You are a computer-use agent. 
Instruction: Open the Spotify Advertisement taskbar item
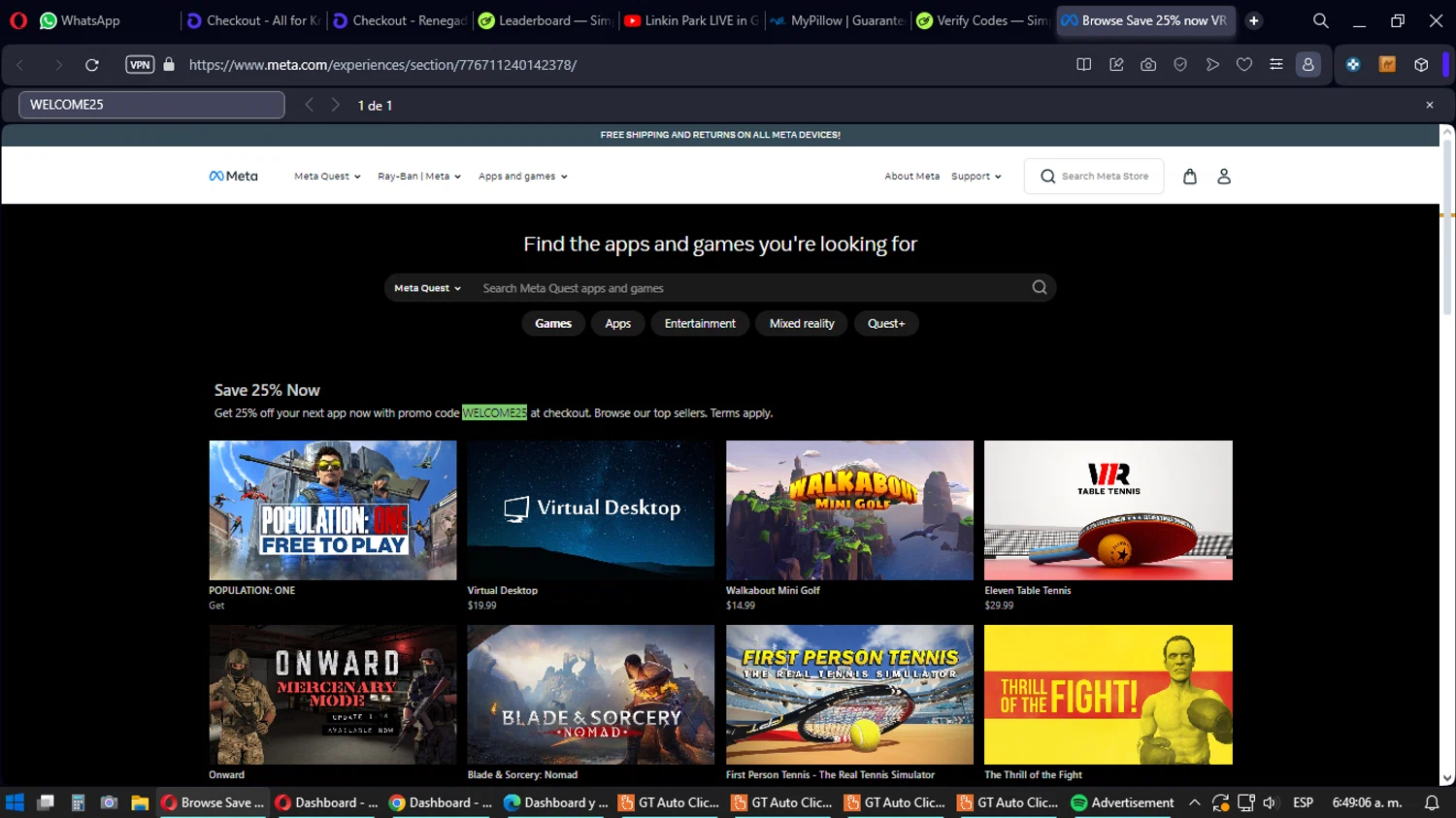point(1122,802)
